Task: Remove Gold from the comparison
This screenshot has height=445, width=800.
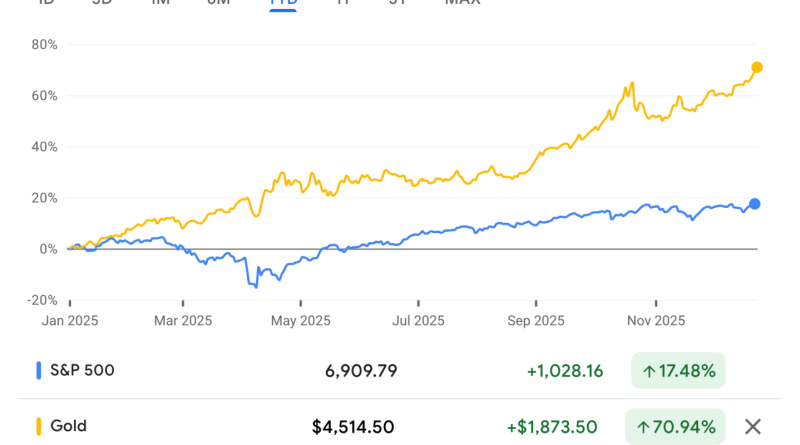Action: tap(753, 427)
